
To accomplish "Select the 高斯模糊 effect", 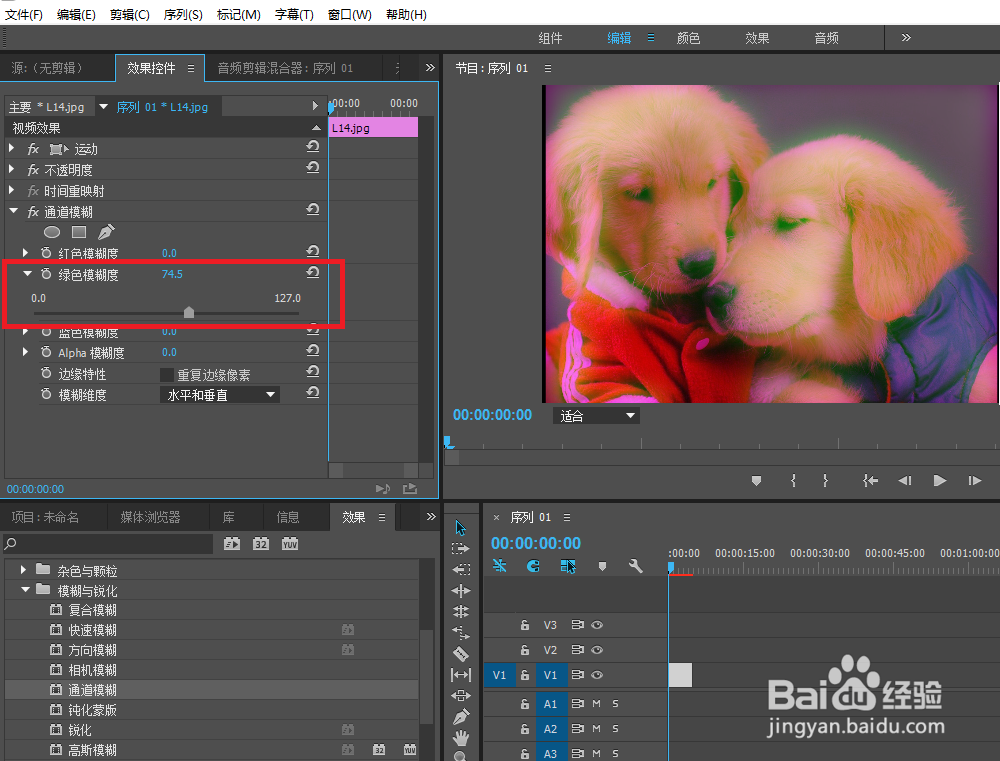I will [92, 750].
